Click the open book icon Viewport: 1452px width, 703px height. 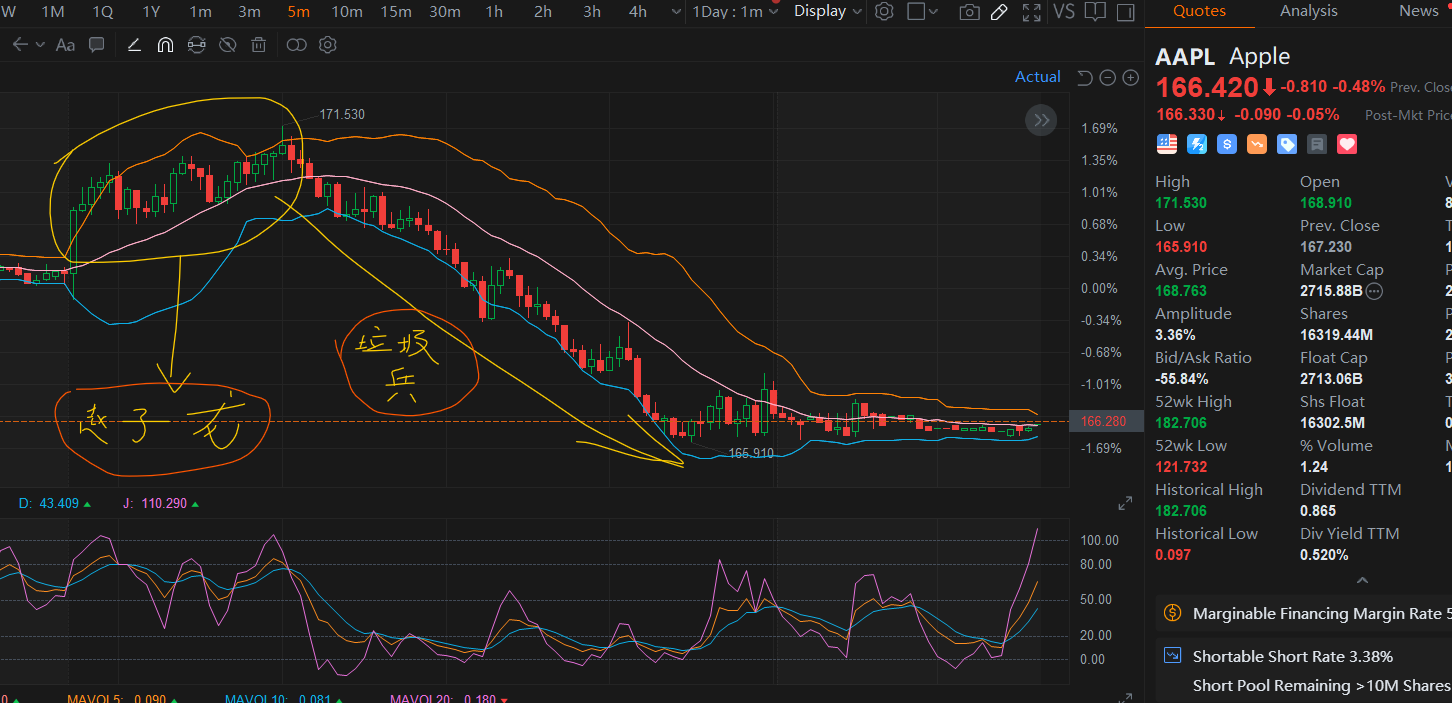(x=1095, y=12)
